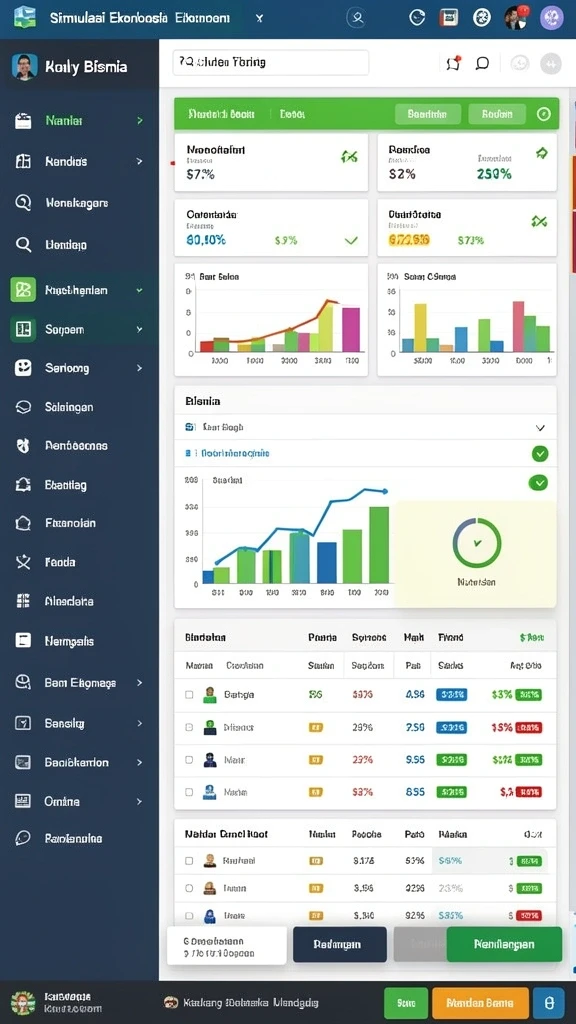The height and width of the screenshot is (1024, 576).
Task: Tick the checkbox in the Mair row
Action: point(189,760)
